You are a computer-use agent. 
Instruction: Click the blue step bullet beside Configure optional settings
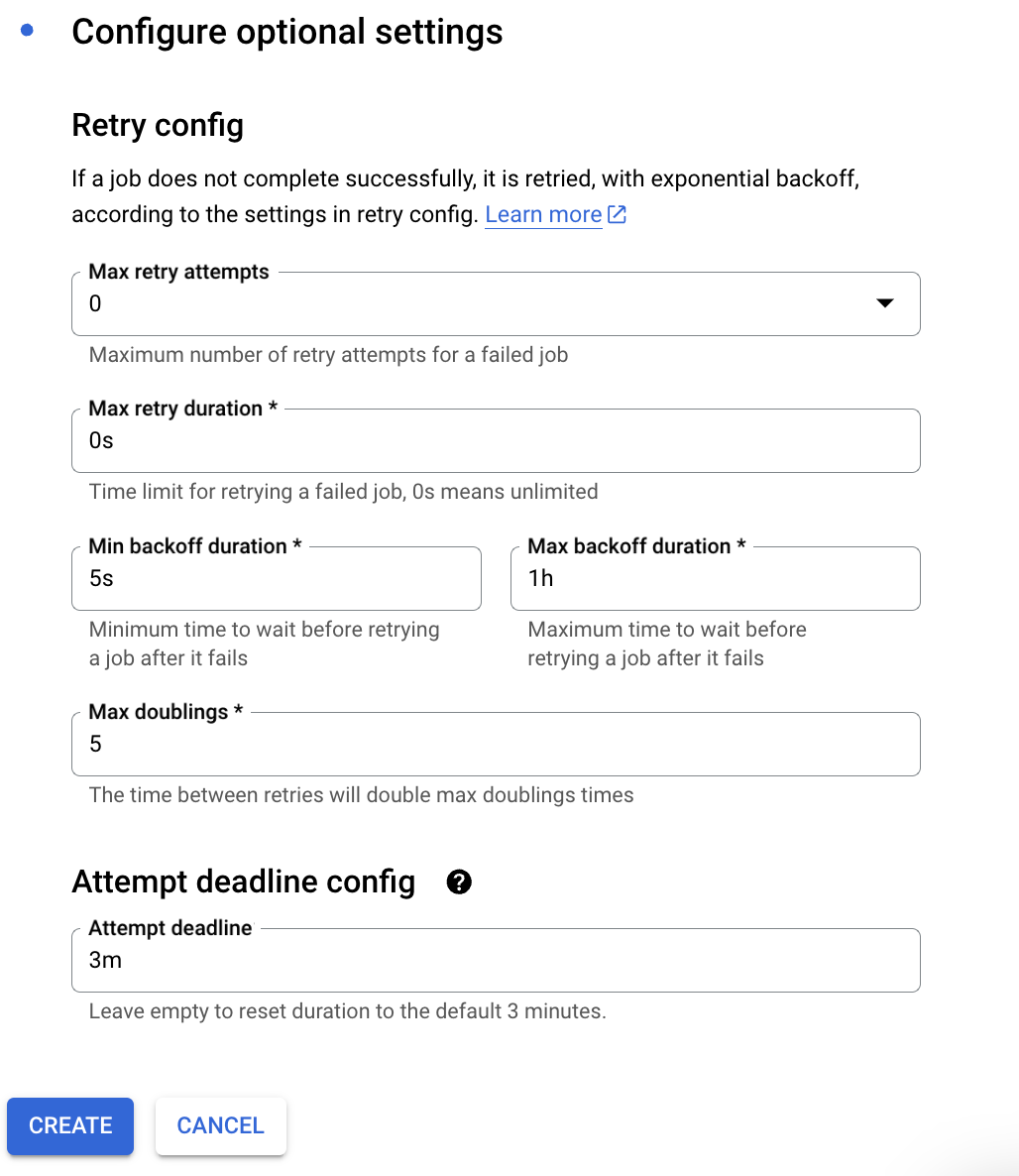pyautogui.click(x=28, y=30)
